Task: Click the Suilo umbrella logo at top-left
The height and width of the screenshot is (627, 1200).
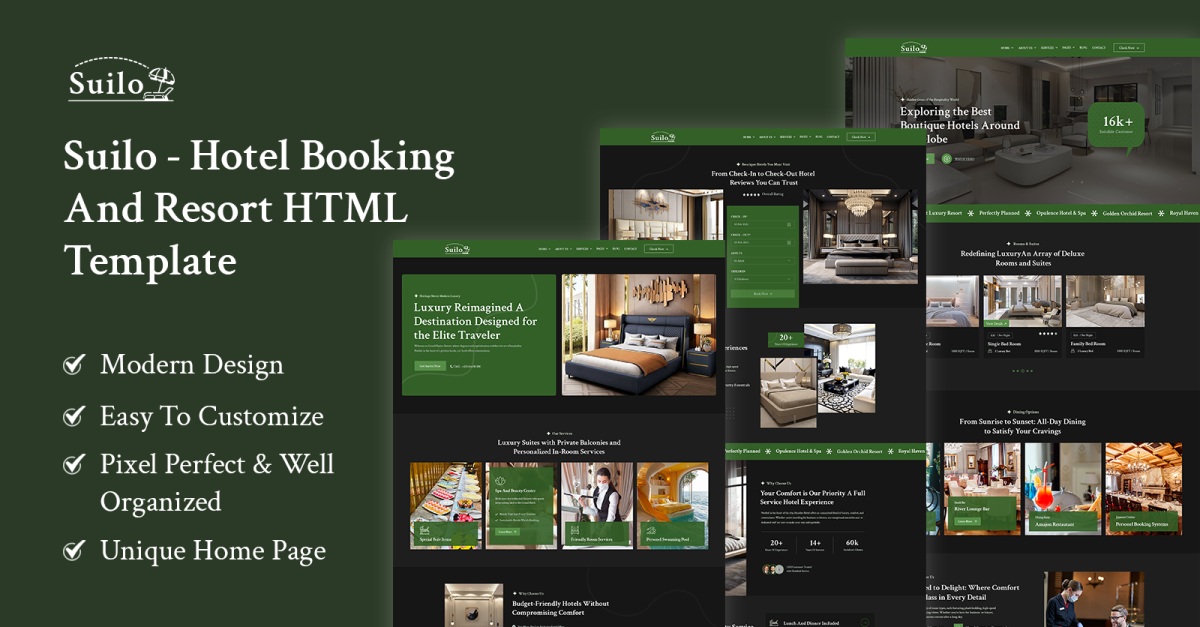Action: point(122,80)
